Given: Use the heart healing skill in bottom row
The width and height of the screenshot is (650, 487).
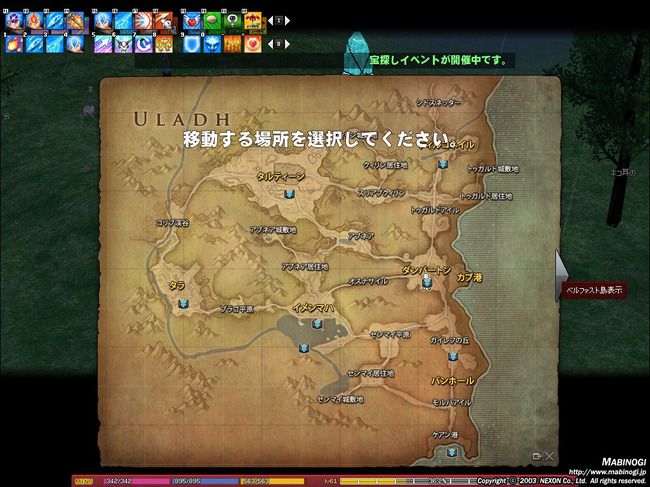Looking at the screenshot, I should [x=252, y=44].
